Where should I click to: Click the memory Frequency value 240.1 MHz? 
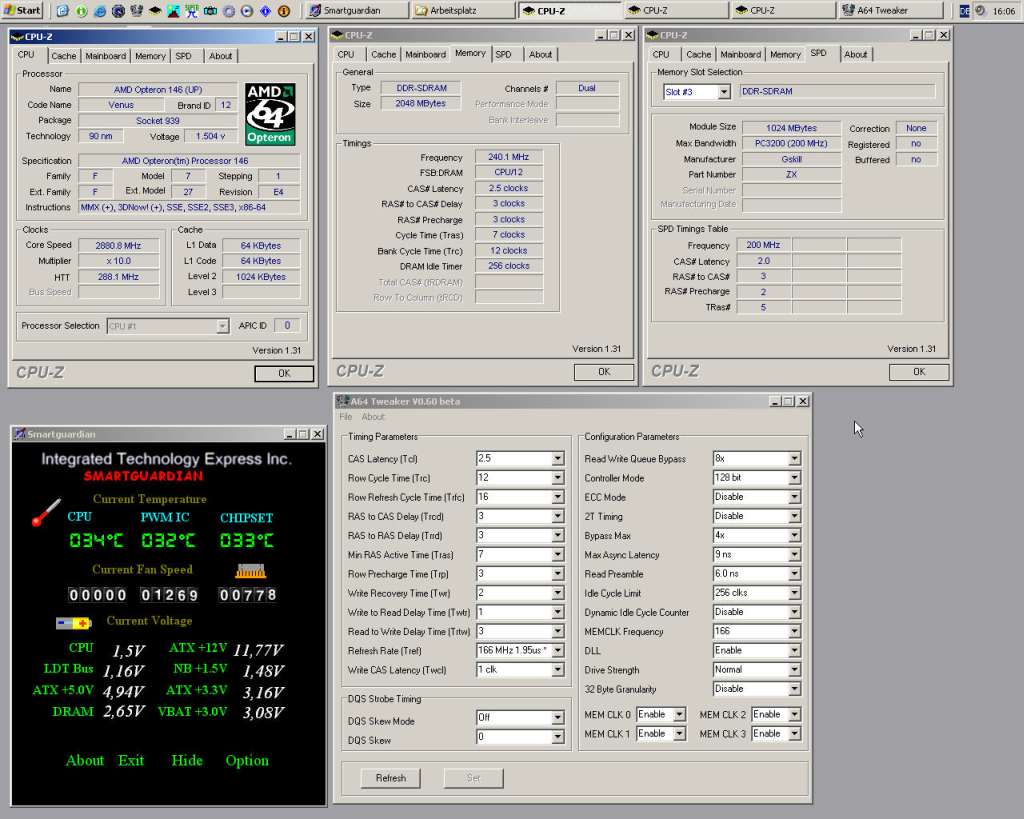[x=509, y=157]
